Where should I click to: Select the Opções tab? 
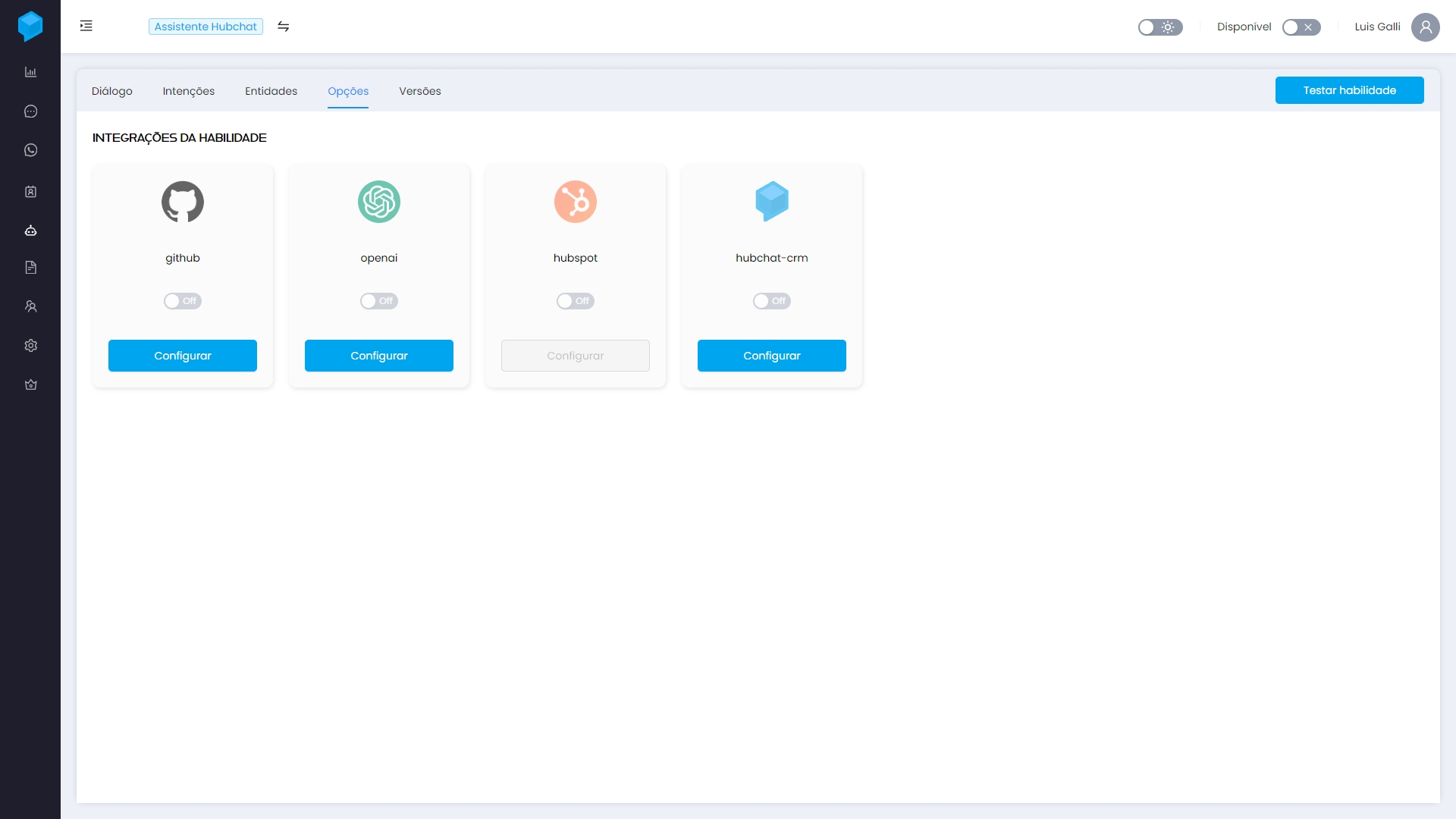pyautogui.click(x=348, y=91)
